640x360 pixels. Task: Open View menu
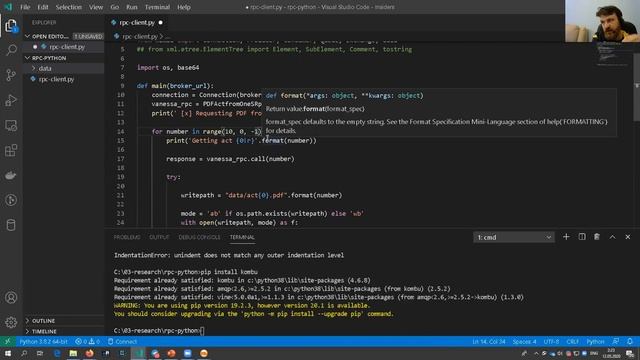[96, 7]
